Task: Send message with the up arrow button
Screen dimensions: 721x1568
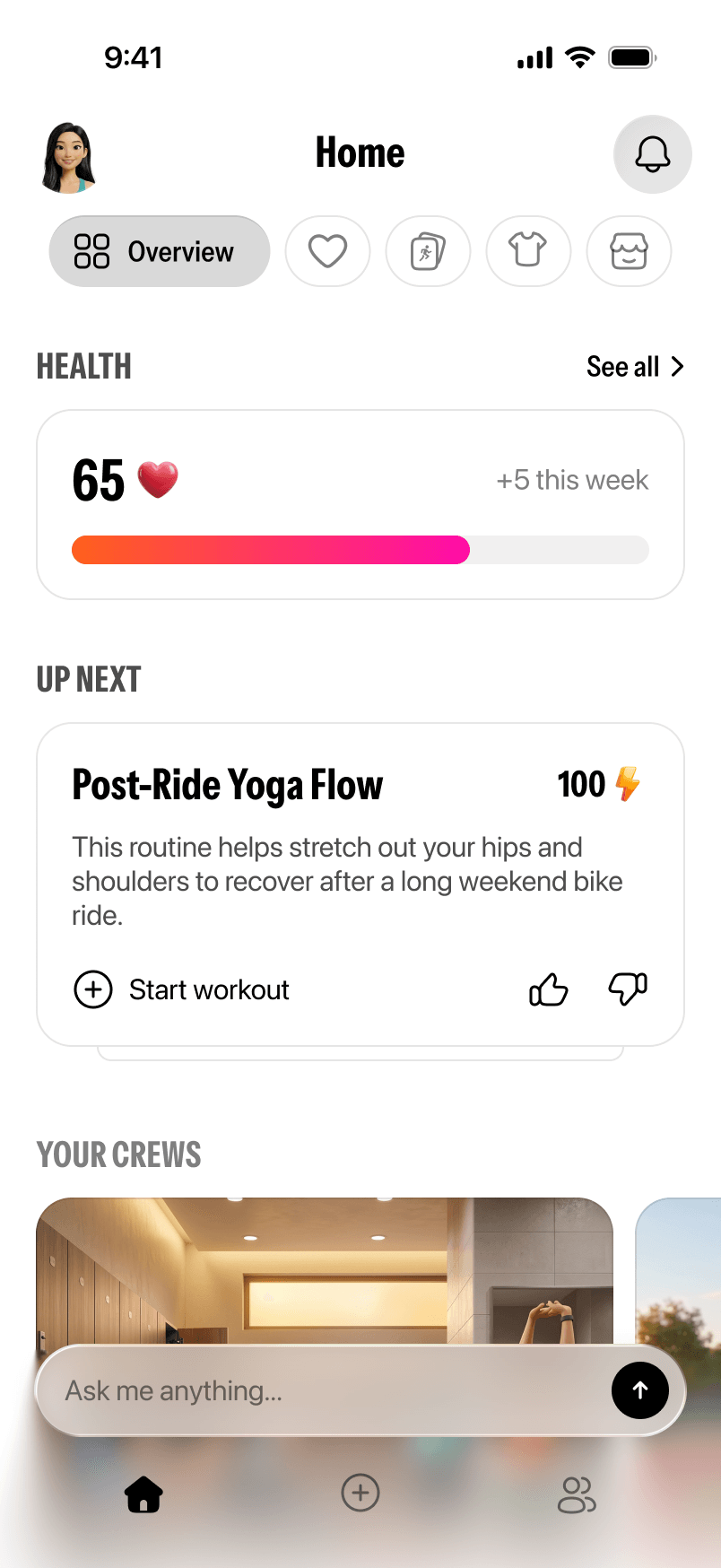Action: 640,1390
